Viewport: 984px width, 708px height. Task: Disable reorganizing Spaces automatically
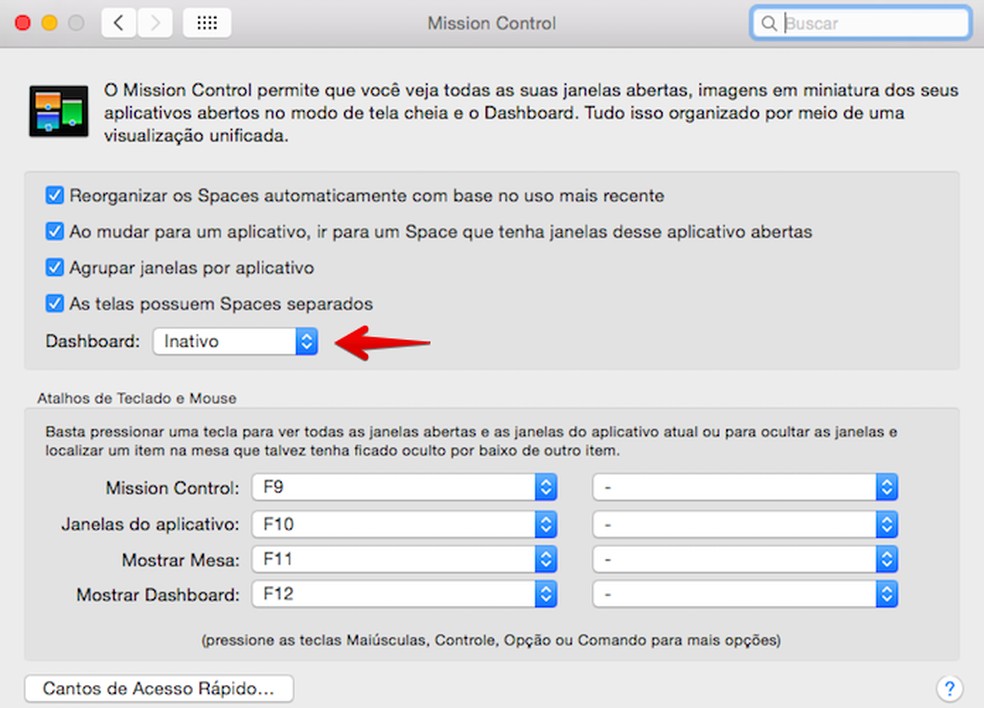coord(53,196)
